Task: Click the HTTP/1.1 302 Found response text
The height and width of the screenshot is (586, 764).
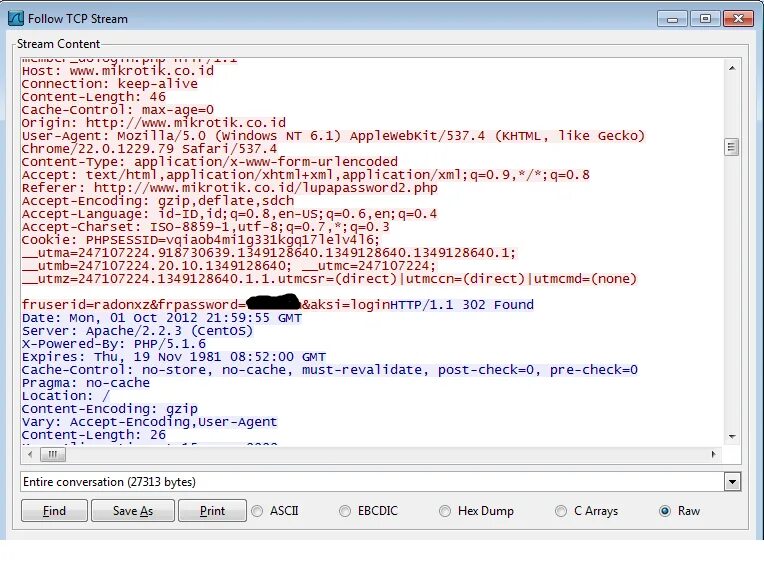Action: point(462,305)
